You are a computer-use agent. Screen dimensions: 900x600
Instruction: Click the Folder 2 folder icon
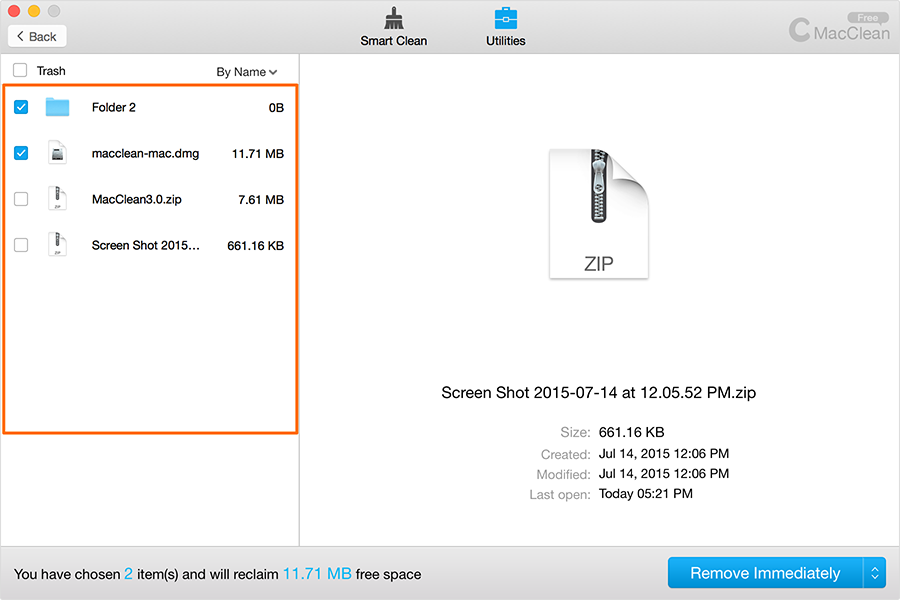(57, 107)
